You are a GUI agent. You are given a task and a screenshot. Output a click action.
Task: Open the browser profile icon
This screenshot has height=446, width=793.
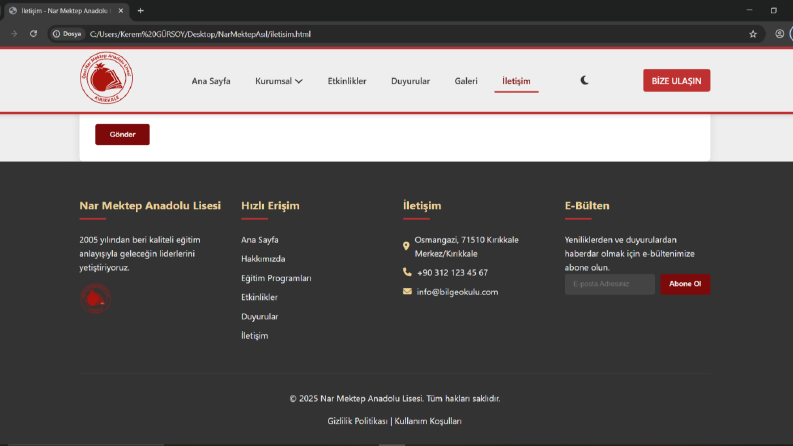coord(779,34)
